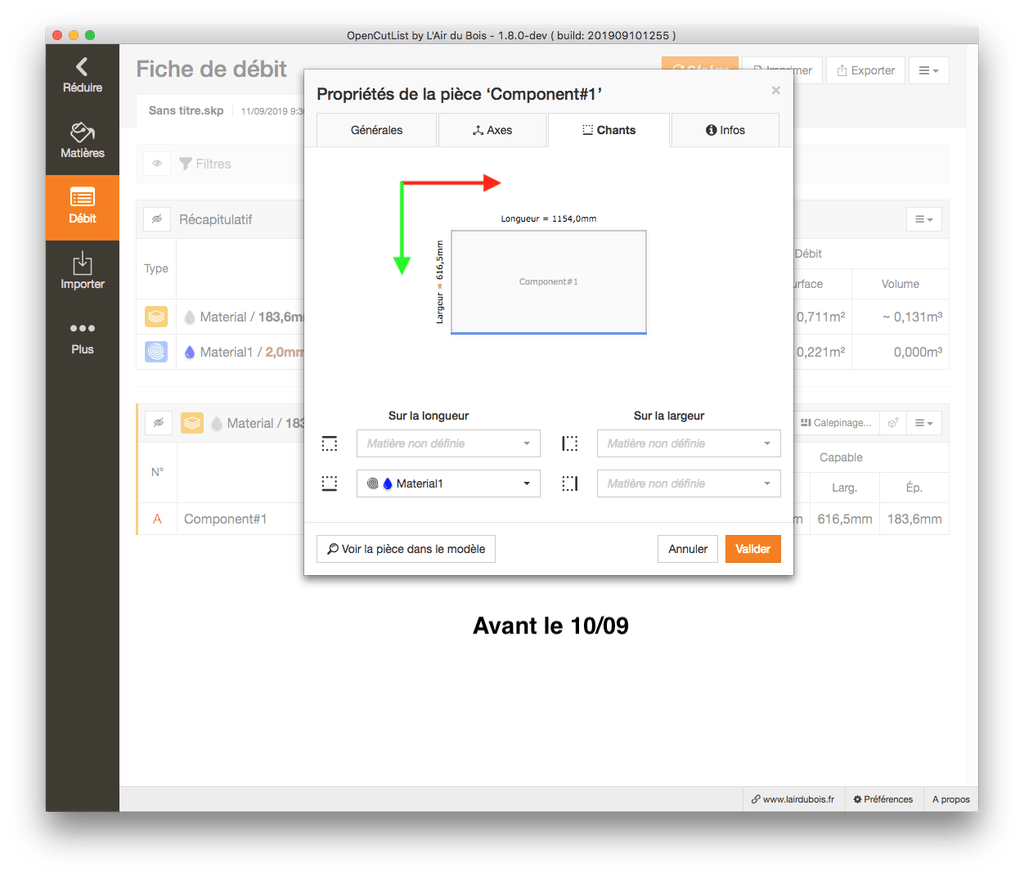Open right largeur edge material dropdown
The width and height of the screenshot is (1024, 877).
[689, 484]
